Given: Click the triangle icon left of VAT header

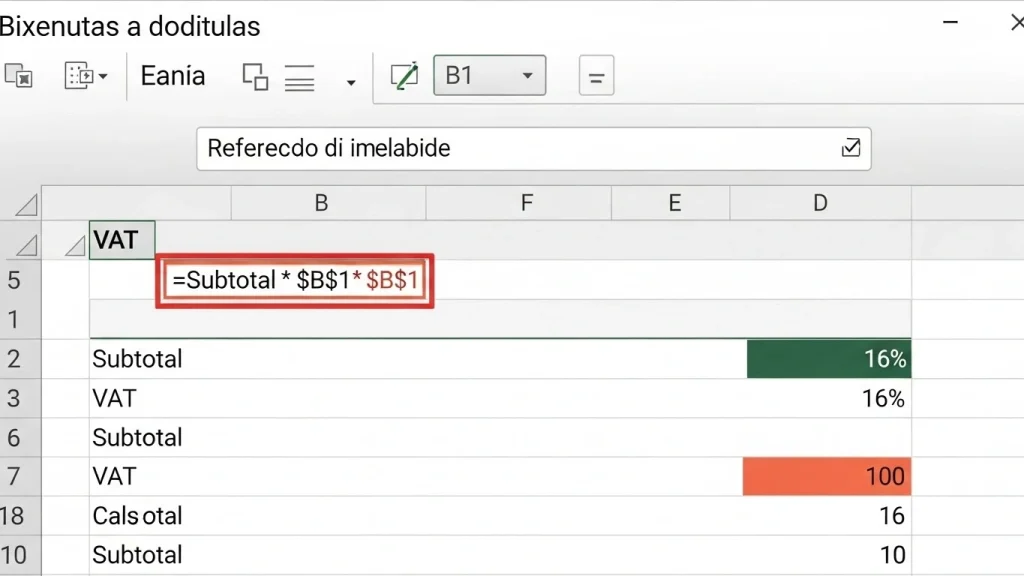Looking at the screenshot, I should 74,242.
